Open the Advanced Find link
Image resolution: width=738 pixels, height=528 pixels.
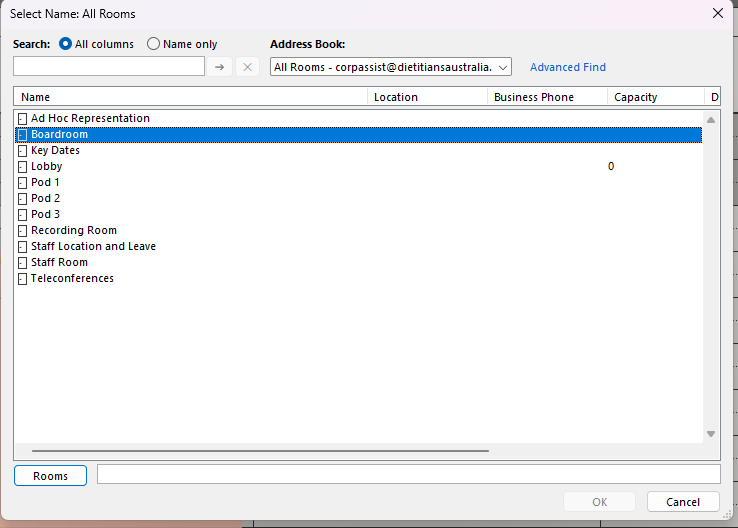click(x=567, y=67)
